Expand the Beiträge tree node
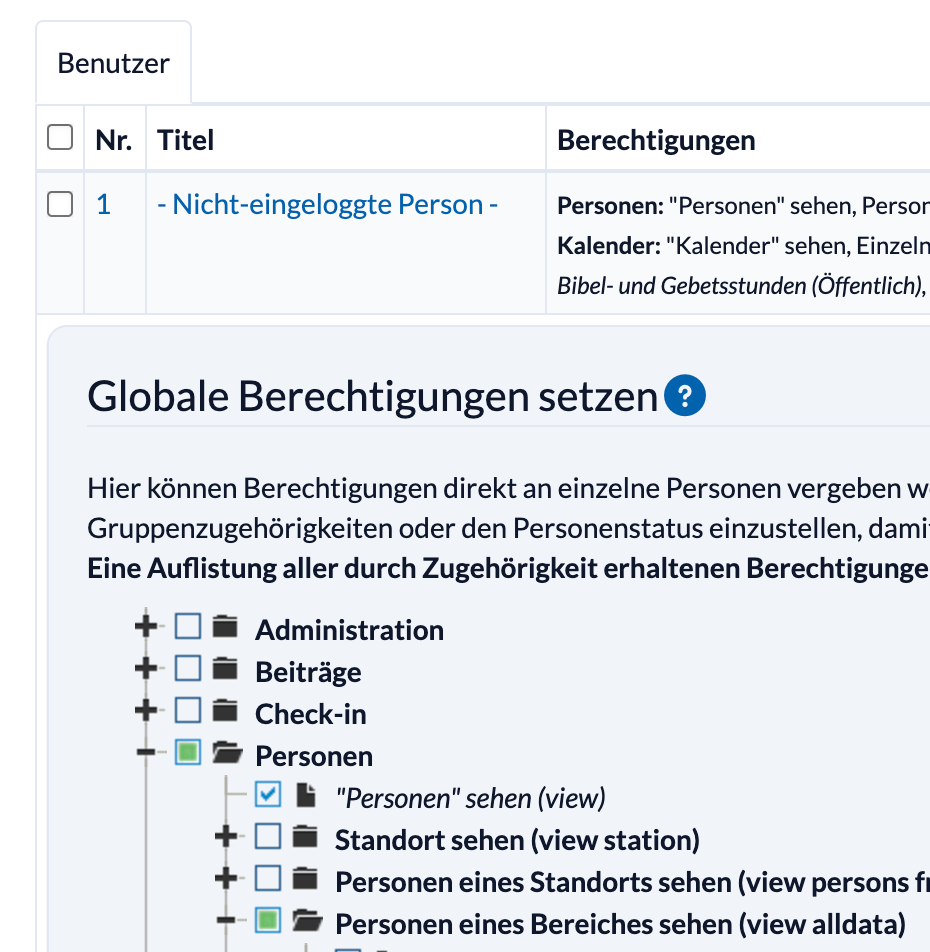930x952 pixels. pos(146,668)
